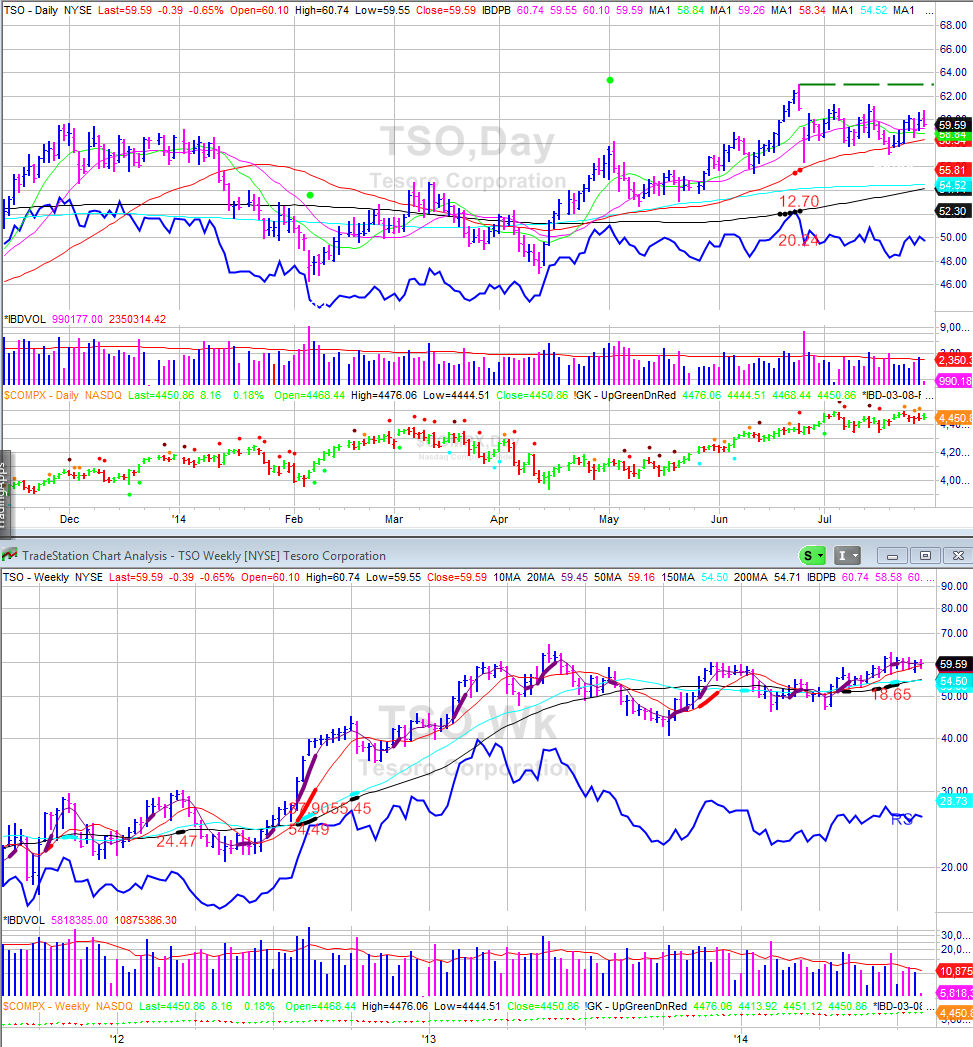Click the red '18.65' annotation on weekly chart

892,694
